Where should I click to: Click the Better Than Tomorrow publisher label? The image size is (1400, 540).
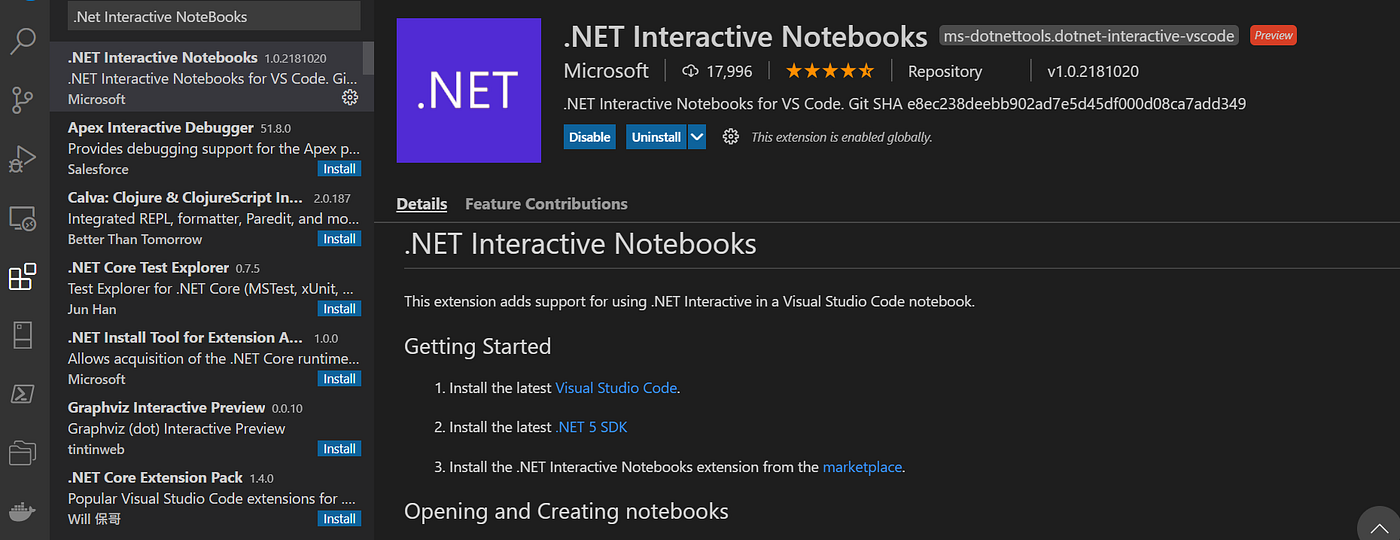pyautogui.click(x=135, y=239)
